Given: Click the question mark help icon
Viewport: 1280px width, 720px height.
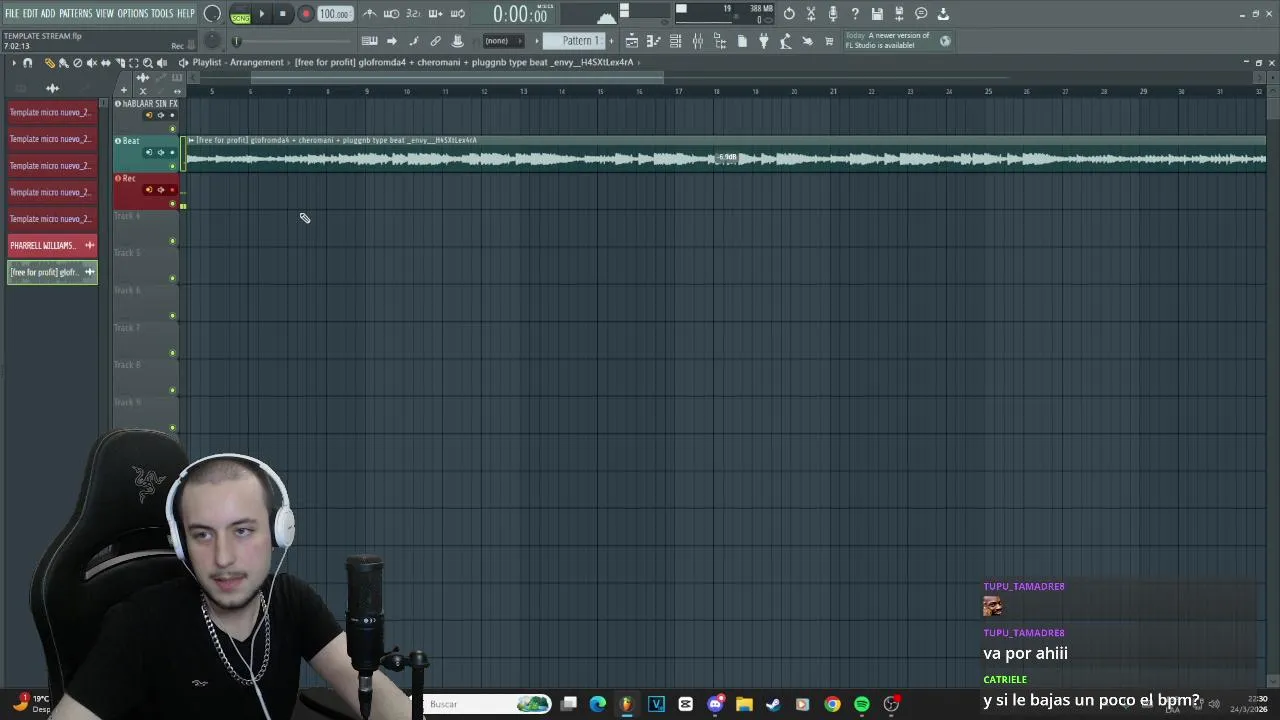Looking at the screenshot, I should [855, 14].
